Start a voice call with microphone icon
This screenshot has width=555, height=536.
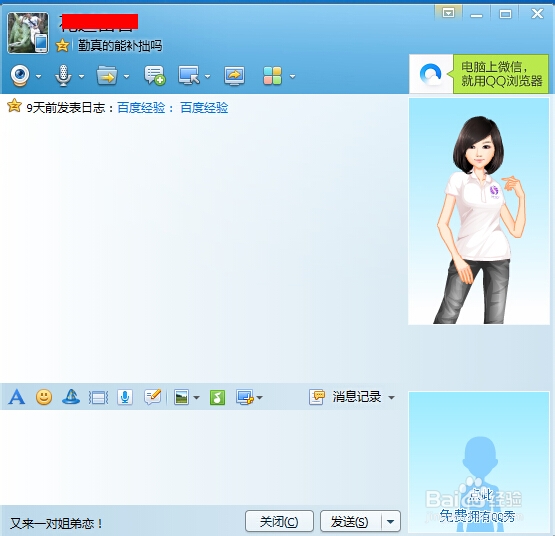[63, 75]
